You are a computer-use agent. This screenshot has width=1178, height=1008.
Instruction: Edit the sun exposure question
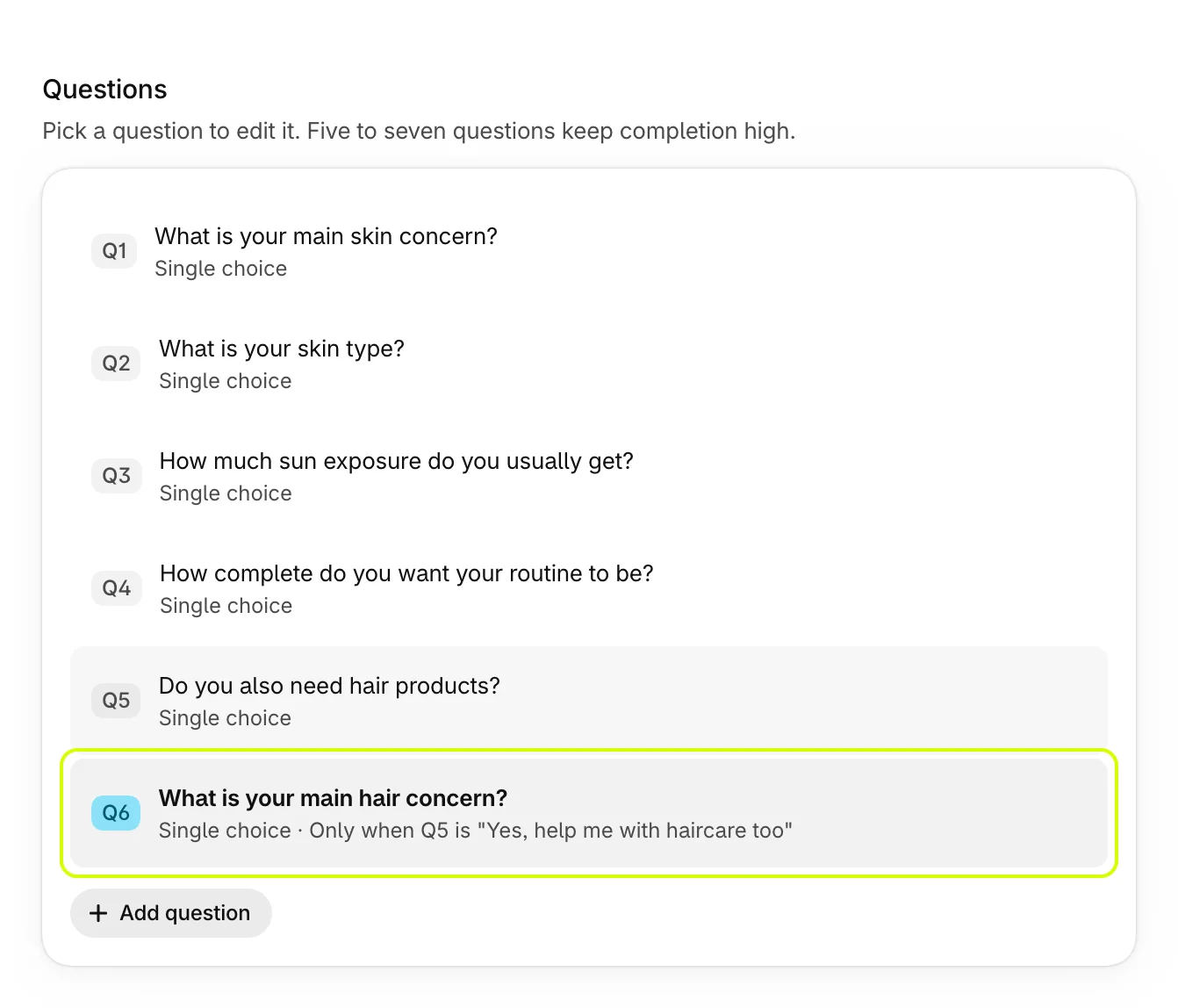(x=589, y=476)
